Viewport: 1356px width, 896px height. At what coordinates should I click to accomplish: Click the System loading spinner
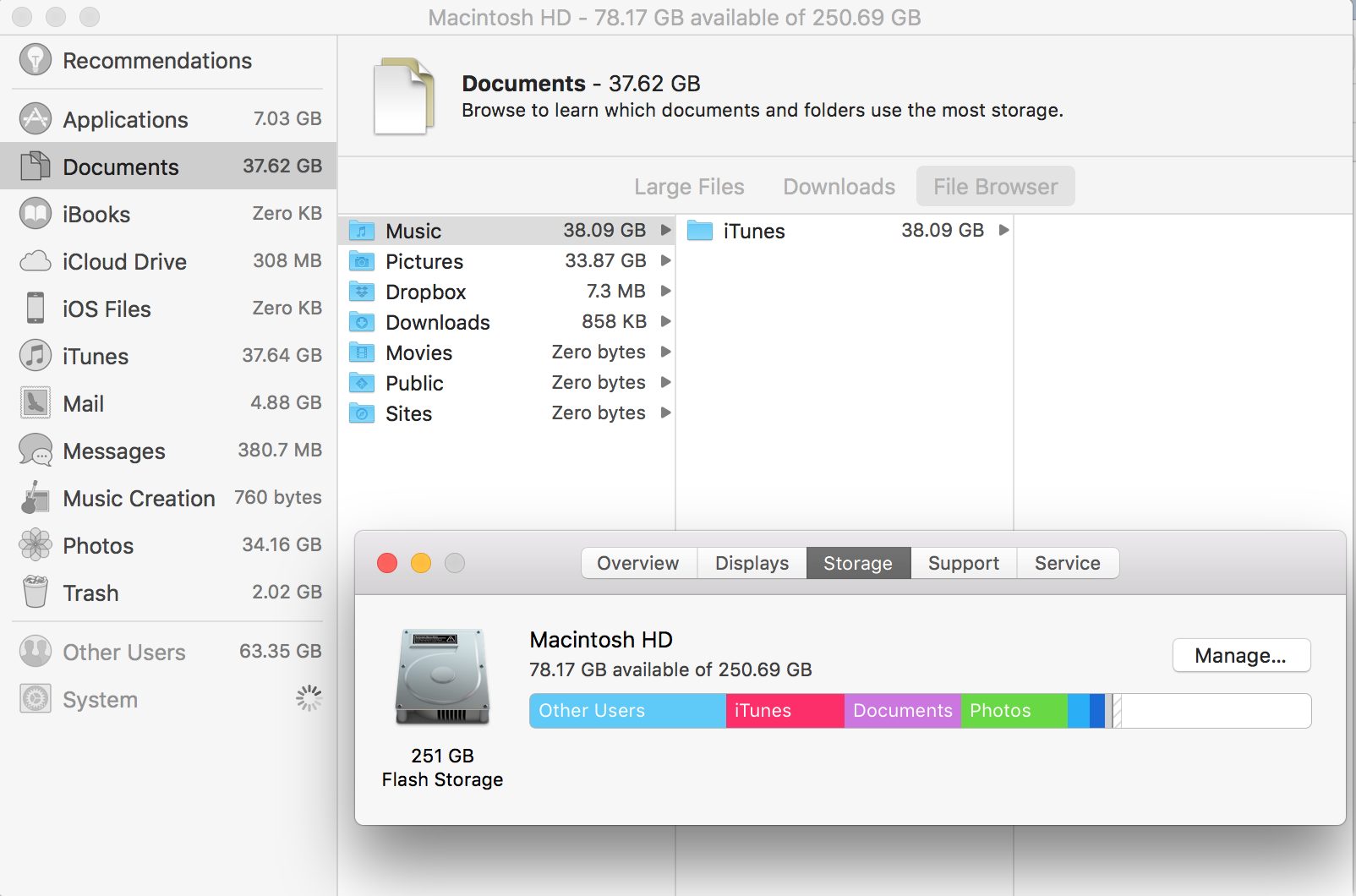coord(309,698)
